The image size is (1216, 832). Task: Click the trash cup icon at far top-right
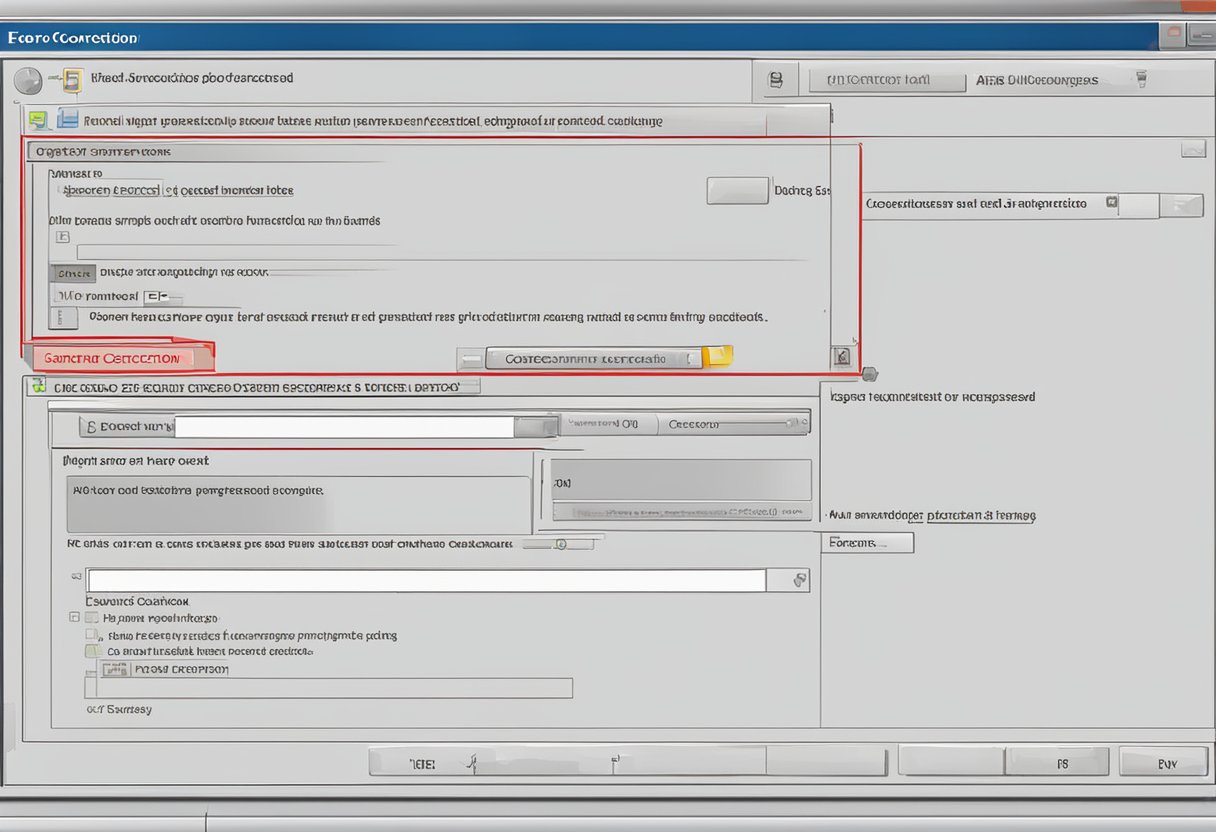[1141, 78]
